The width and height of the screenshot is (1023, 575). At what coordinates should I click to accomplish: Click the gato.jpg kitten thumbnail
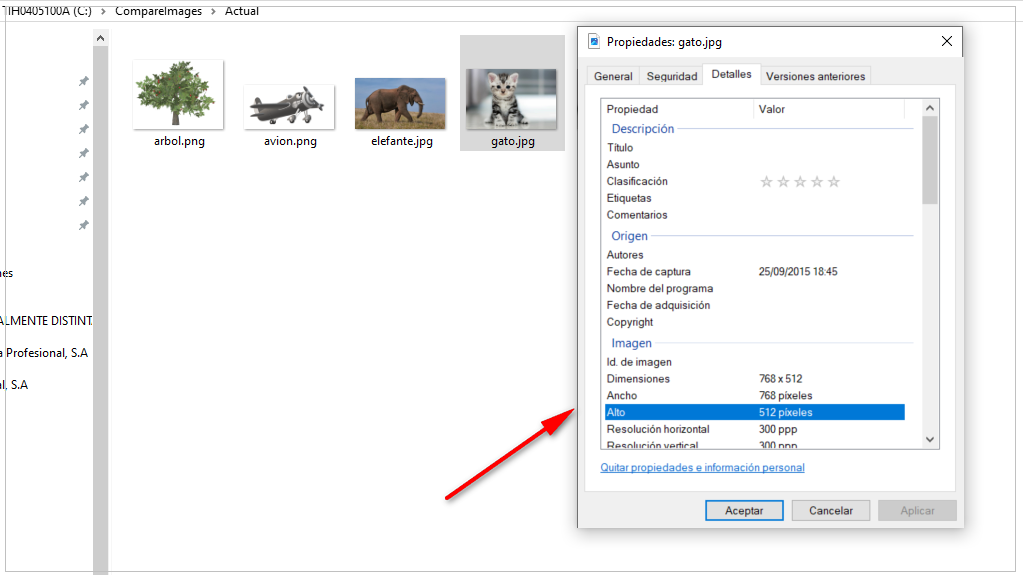pyautogui.click(x=511, y=98)
